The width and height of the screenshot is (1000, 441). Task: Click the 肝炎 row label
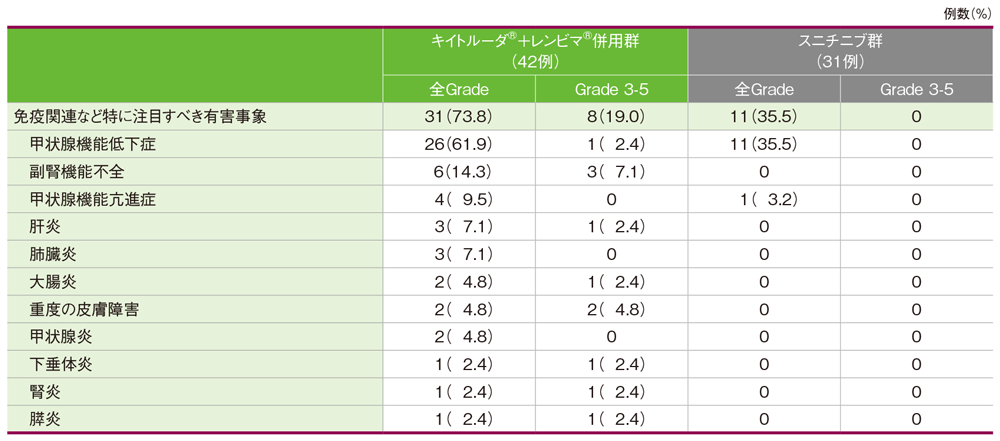point(46,226)
